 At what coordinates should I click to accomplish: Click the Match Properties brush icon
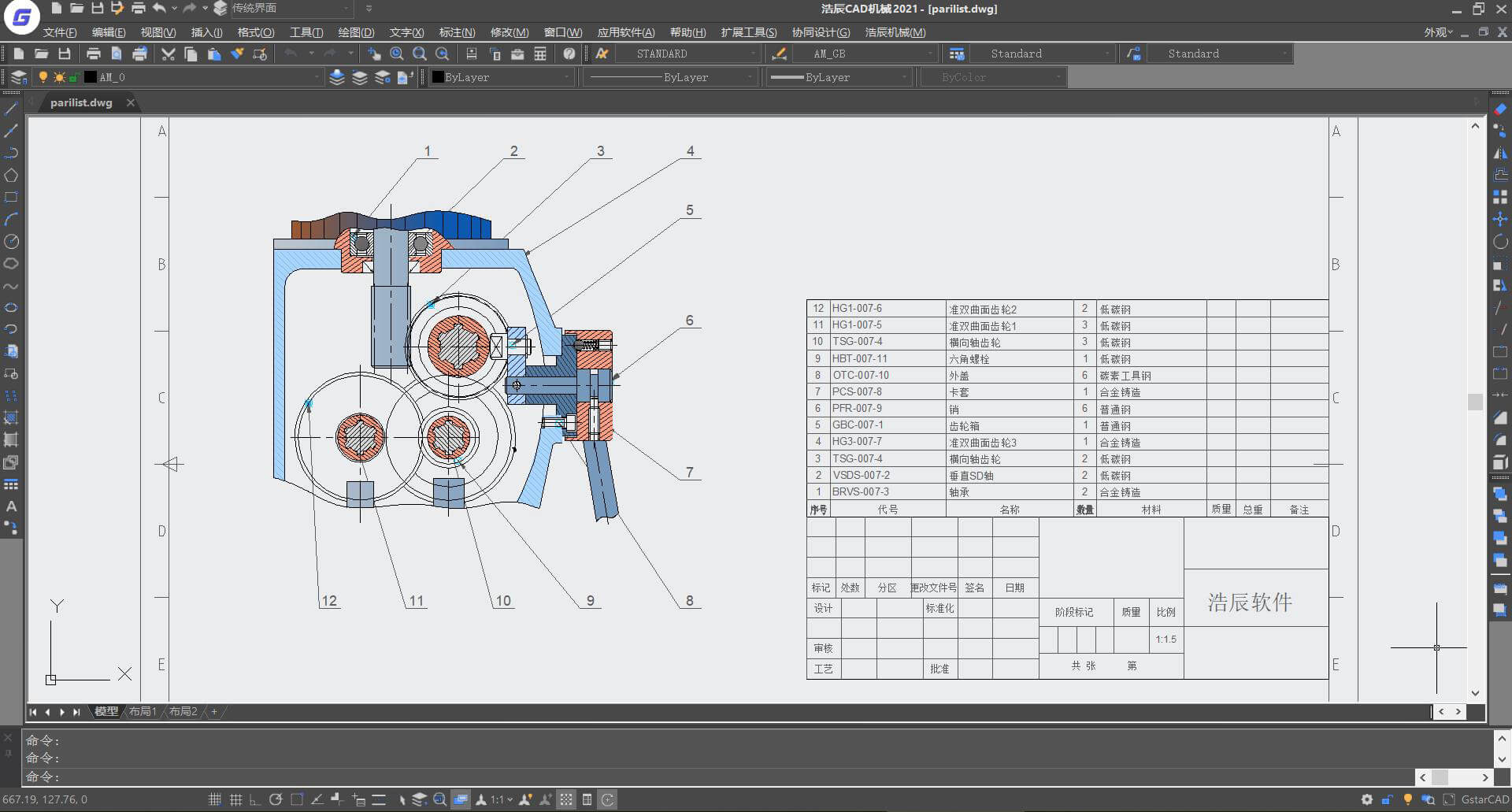(x=237, y=54)
